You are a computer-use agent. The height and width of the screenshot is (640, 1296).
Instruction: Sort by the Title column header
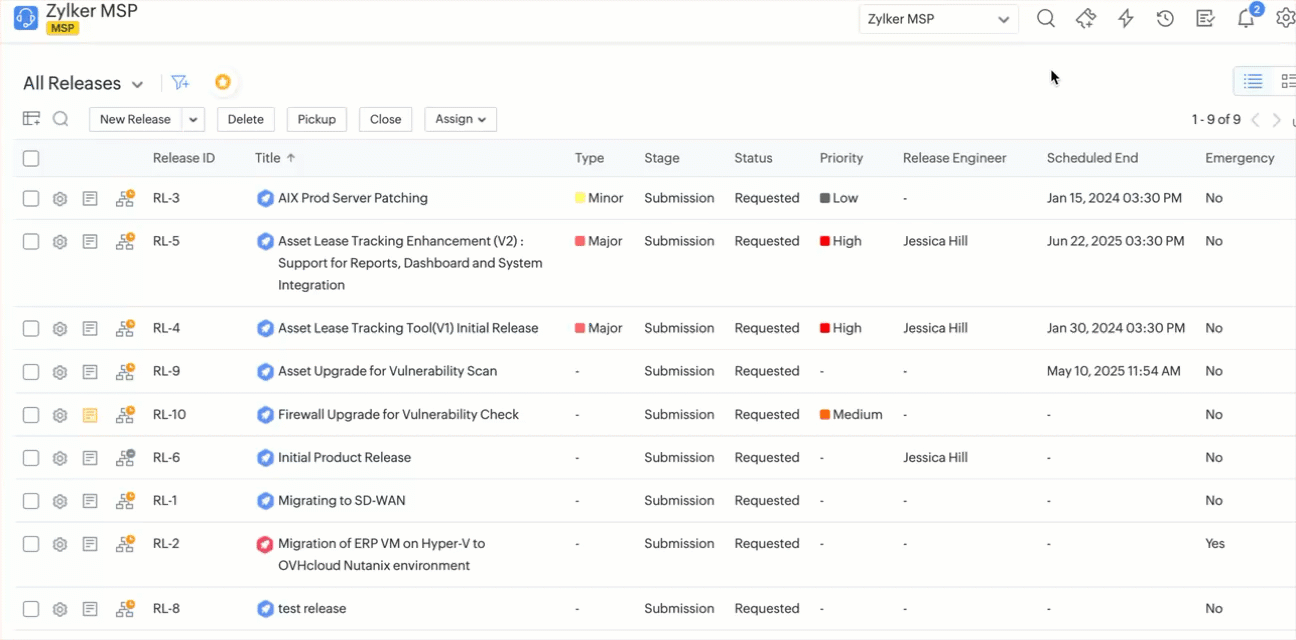point(268,158)
